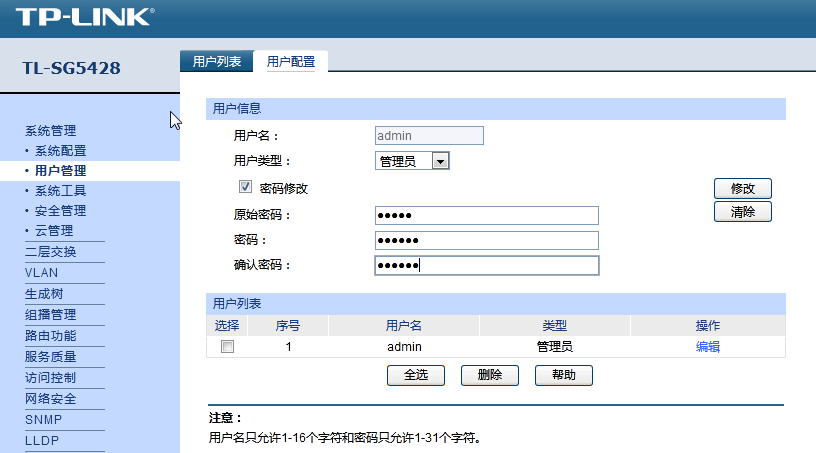This screenshot has width=816, height=453.
Task: Focus the 原始密码 input field
Action: click(487, 216)
